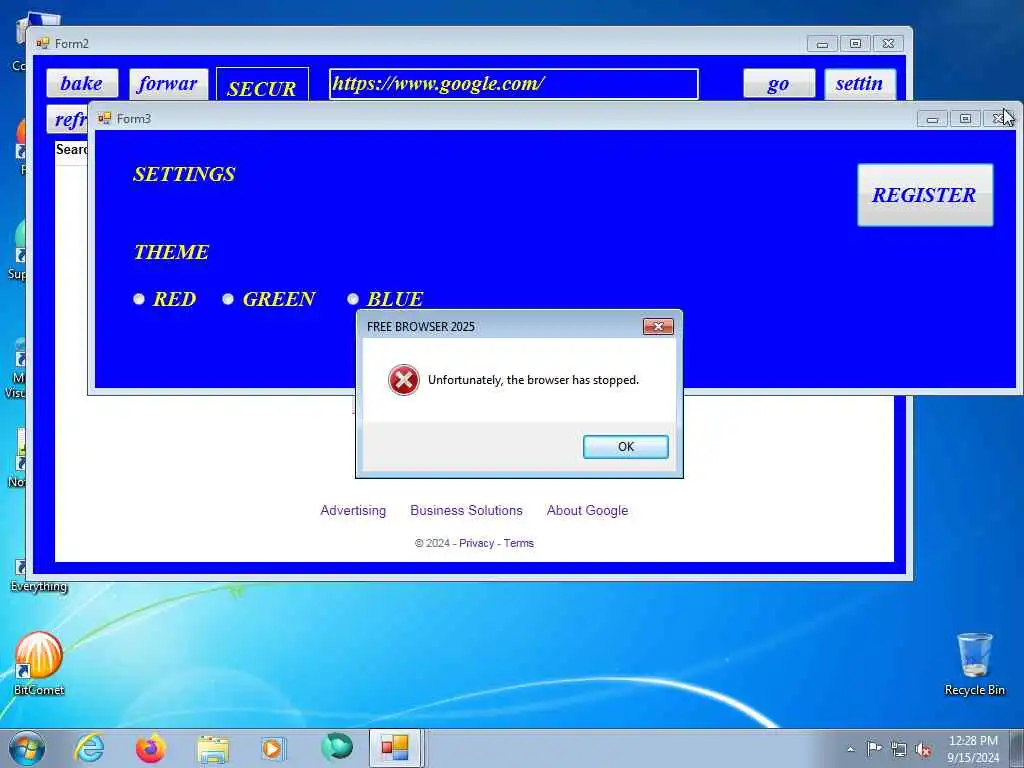1024x768 pixels.
Task: Click the green round taskbar app icon
Action: [337, 748]
